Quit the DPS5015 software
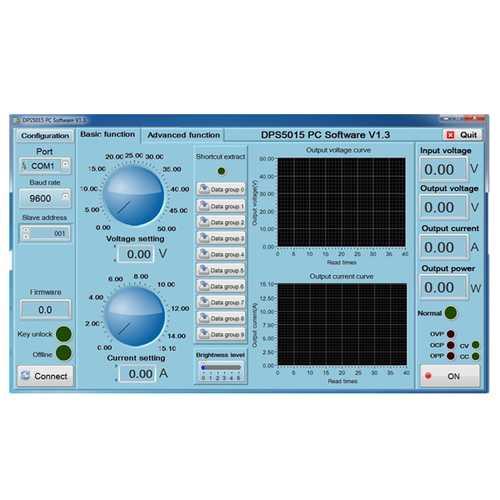This screenshot has height=500, width=500. (463, 135)
